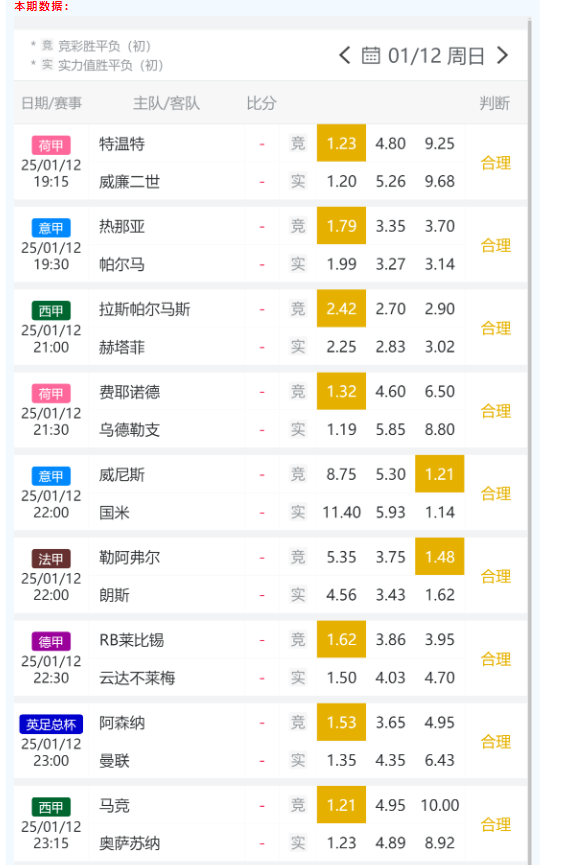The image size is (566, 865).
Task: Click the purple 德甲 tag for RB莱比锡
Action: click(51, 642)
